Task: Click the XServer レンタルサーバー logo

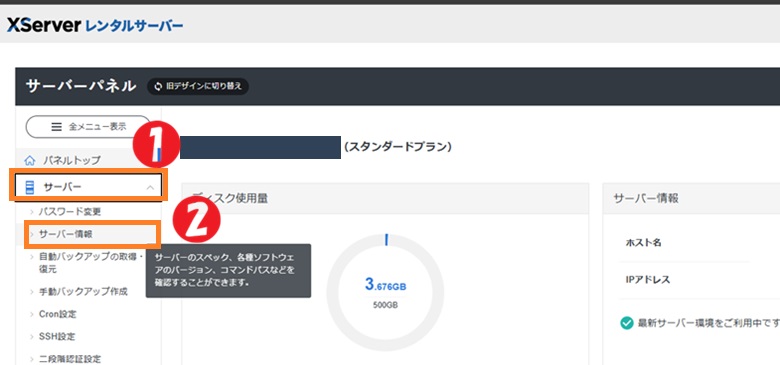Action: tap(95, 25)
